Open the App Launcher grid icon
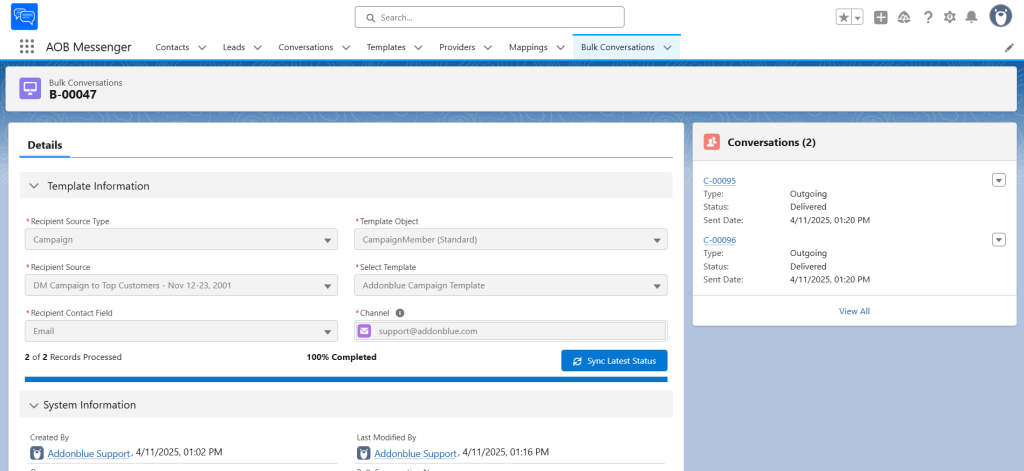Screen dimensions: 1024x471 tap(27, 47)
